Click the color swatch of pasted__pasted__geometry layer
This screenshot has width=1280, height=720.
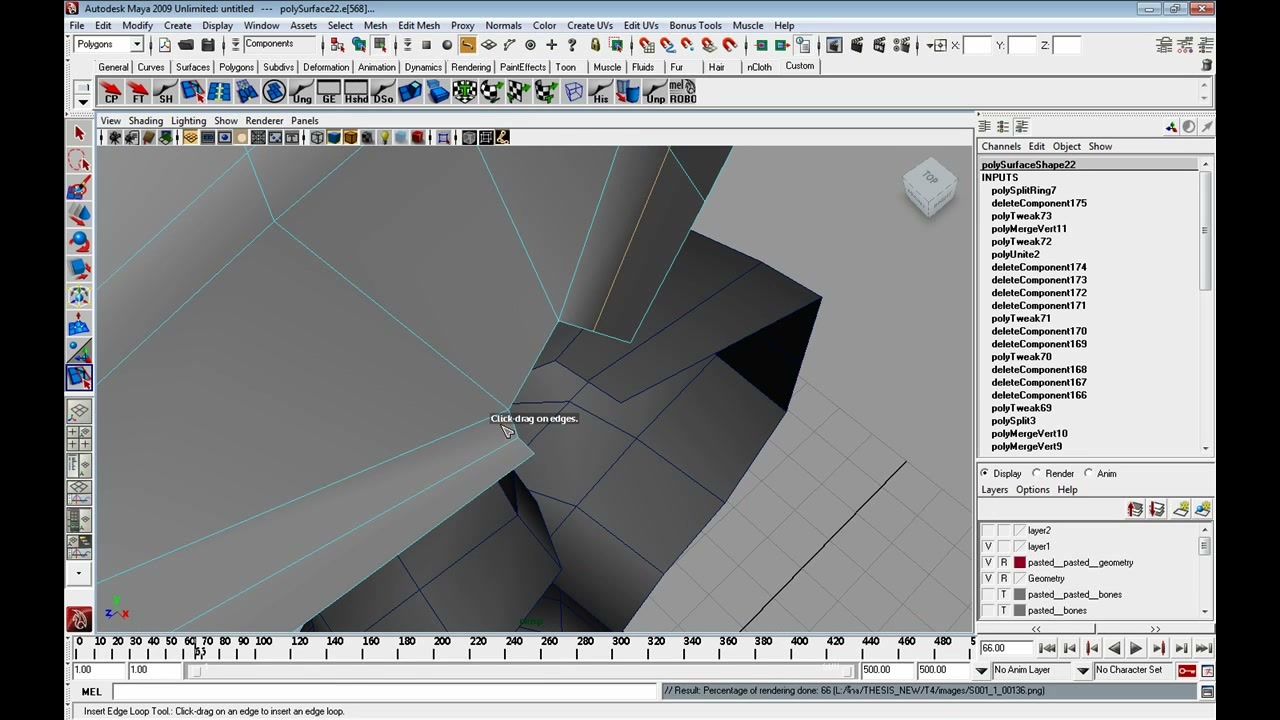click(1020, 563)
